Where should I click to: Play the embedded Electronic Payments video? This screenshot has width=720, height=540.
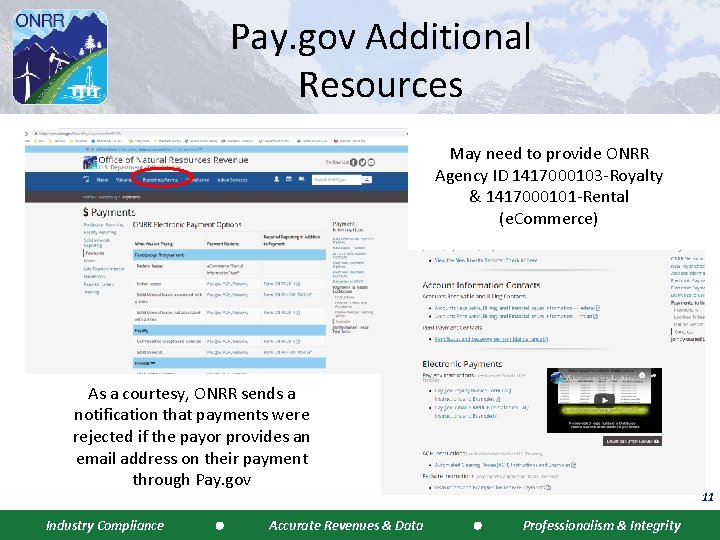click(x=604, y=400)
